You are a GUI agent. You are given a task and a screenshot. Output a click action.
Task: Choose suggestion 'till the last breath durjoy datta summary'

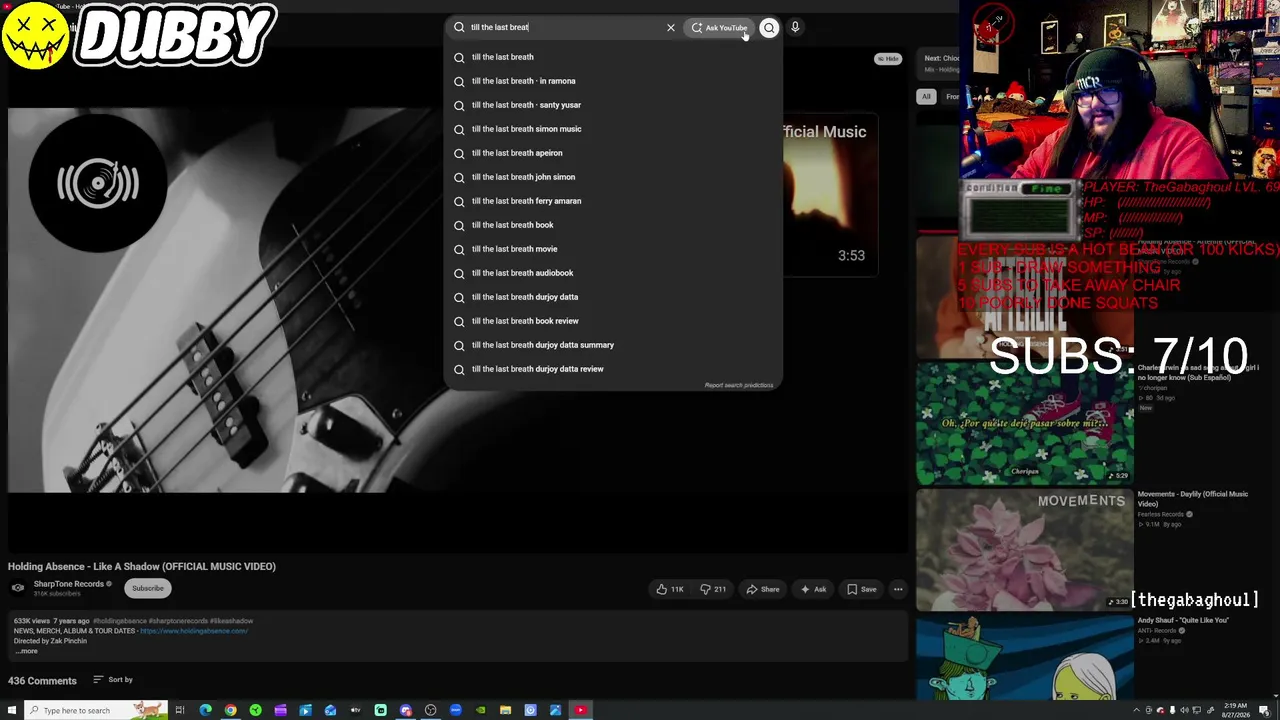613,345
